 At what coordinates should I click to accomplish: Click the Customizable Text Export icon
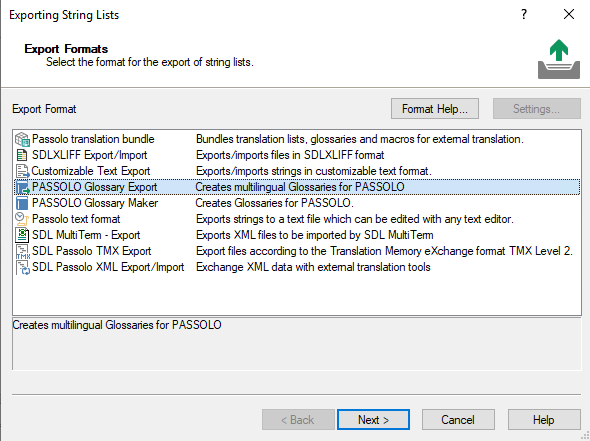[22, 171]
